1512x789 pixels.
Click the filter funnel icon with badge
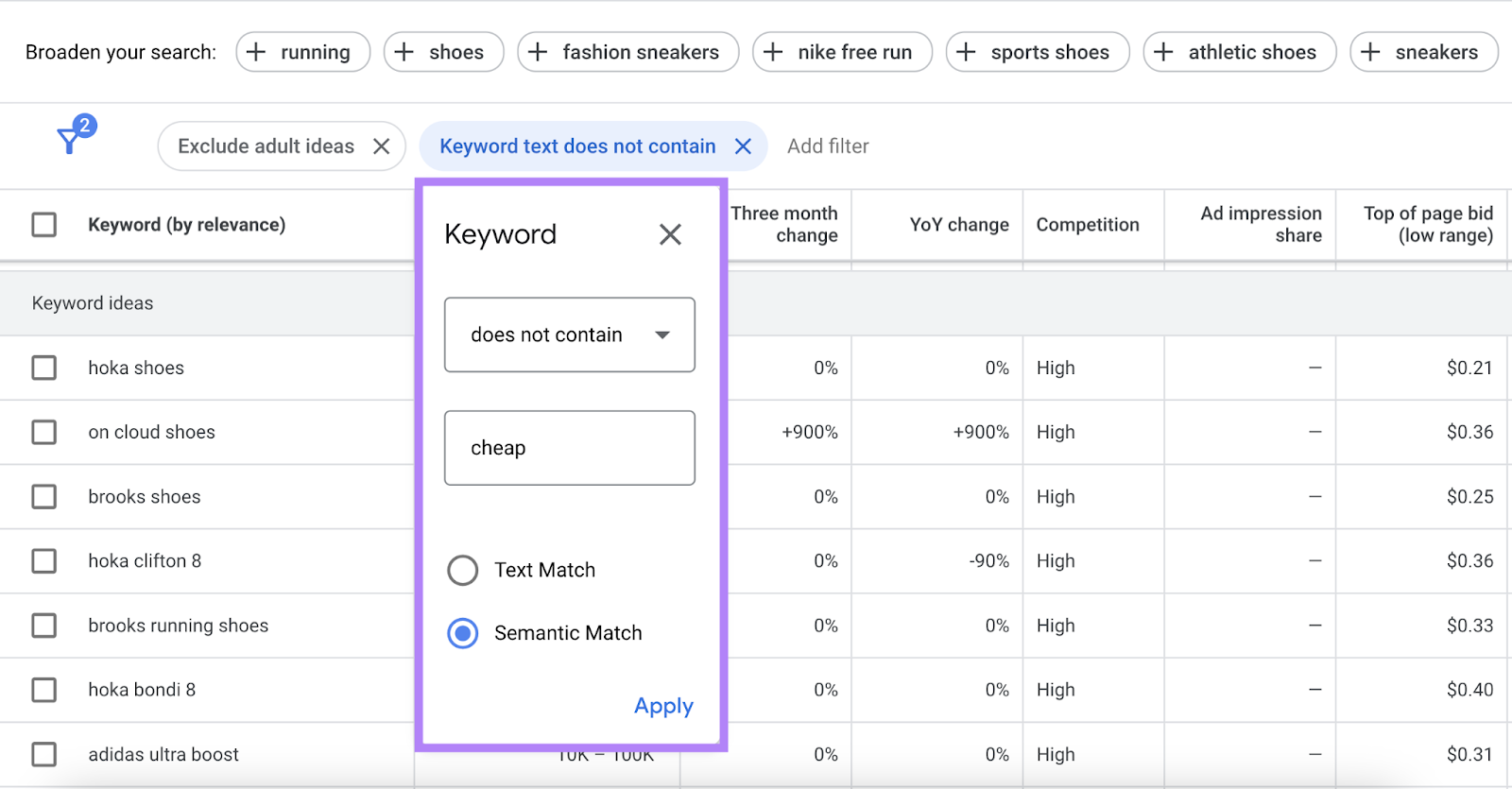tap(75, 135)
